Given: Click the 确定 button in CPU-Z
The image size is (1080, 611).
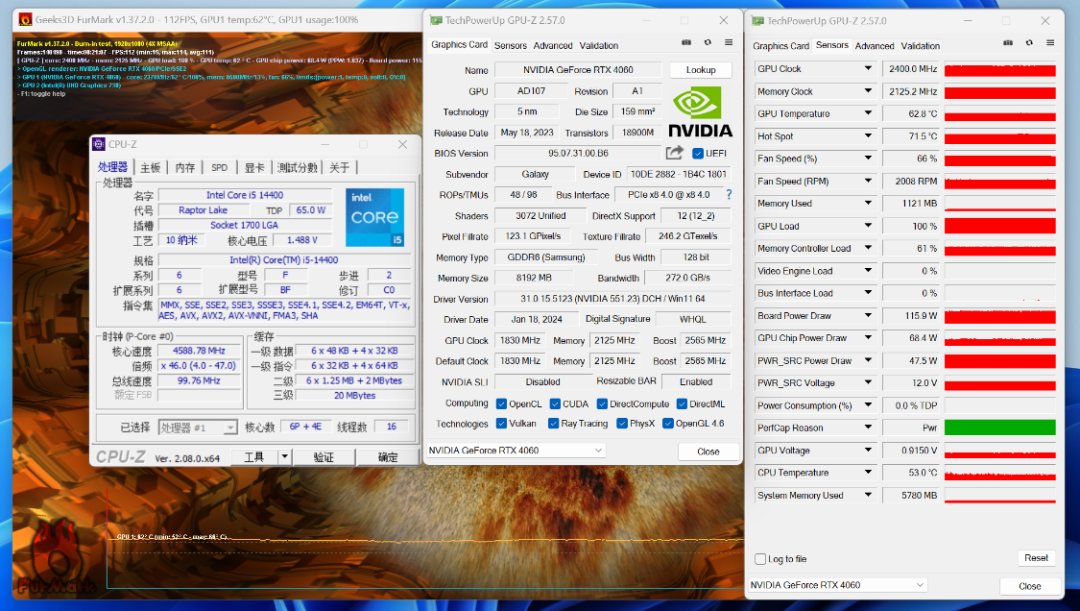Looking at the screenshot, I should pos(387,457).
